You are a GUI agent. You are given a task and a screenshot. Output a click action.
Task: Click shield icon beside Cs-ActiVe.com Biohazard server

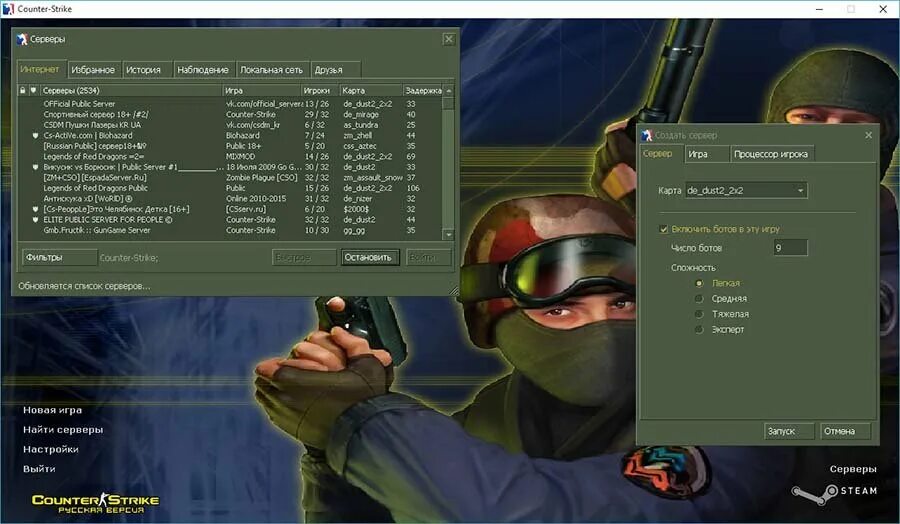tap(35, 135)
